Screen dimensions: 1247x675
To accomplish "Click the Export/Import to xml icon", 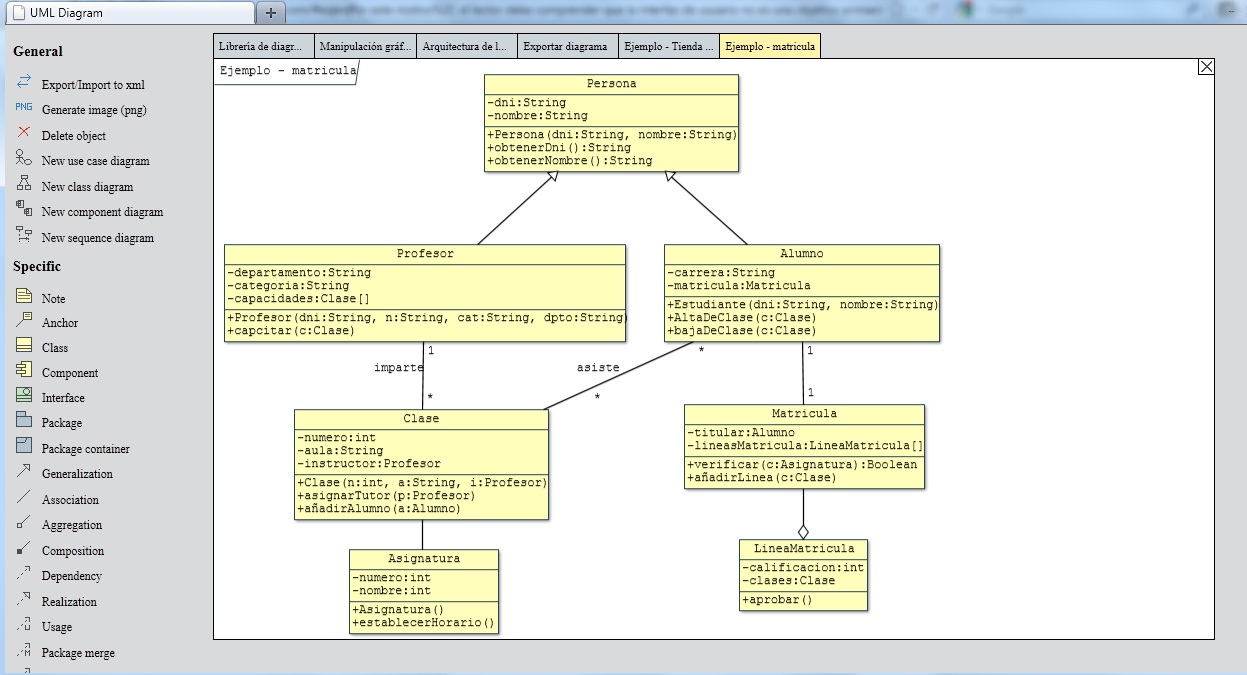I will click(24, 83).
